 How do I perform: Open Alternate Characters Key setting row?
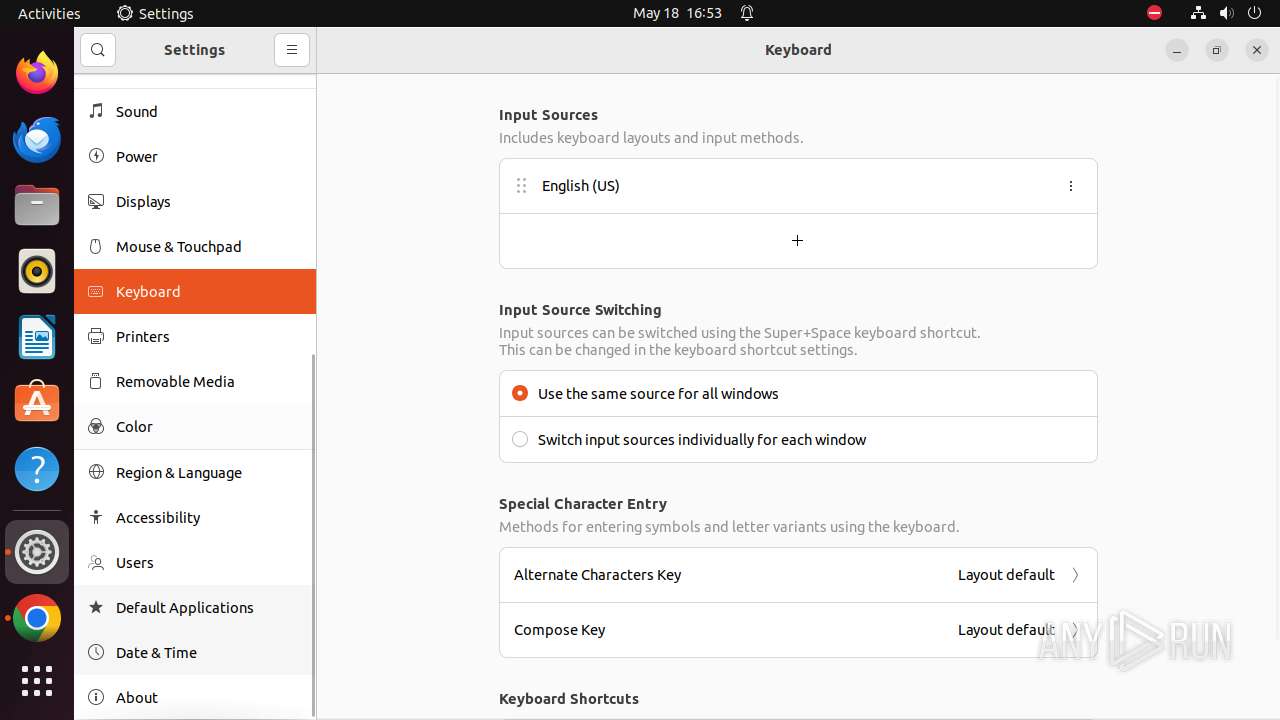[x=798, y=575]
